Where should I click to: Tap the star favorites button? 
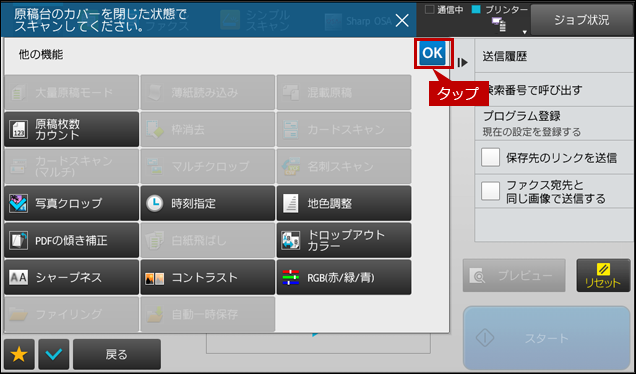(x=19, y=355)
